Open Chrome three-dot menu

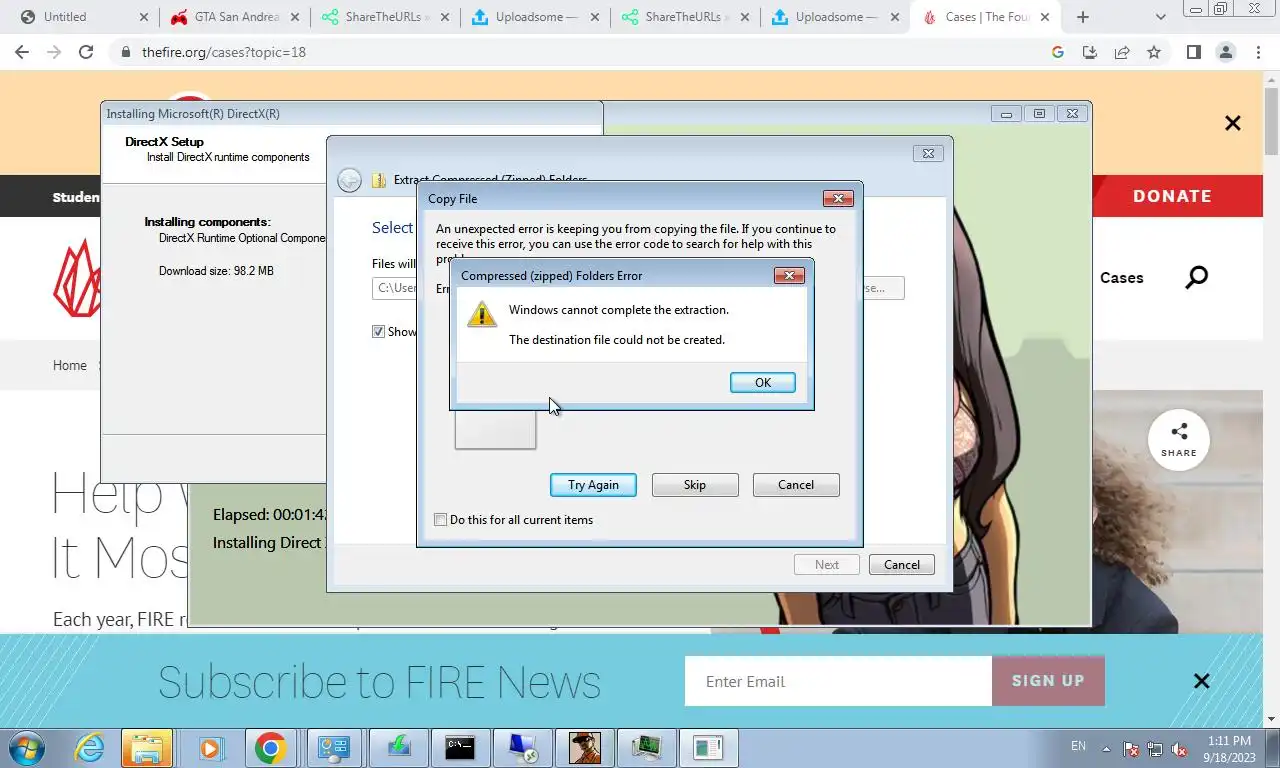(1257, 52)
